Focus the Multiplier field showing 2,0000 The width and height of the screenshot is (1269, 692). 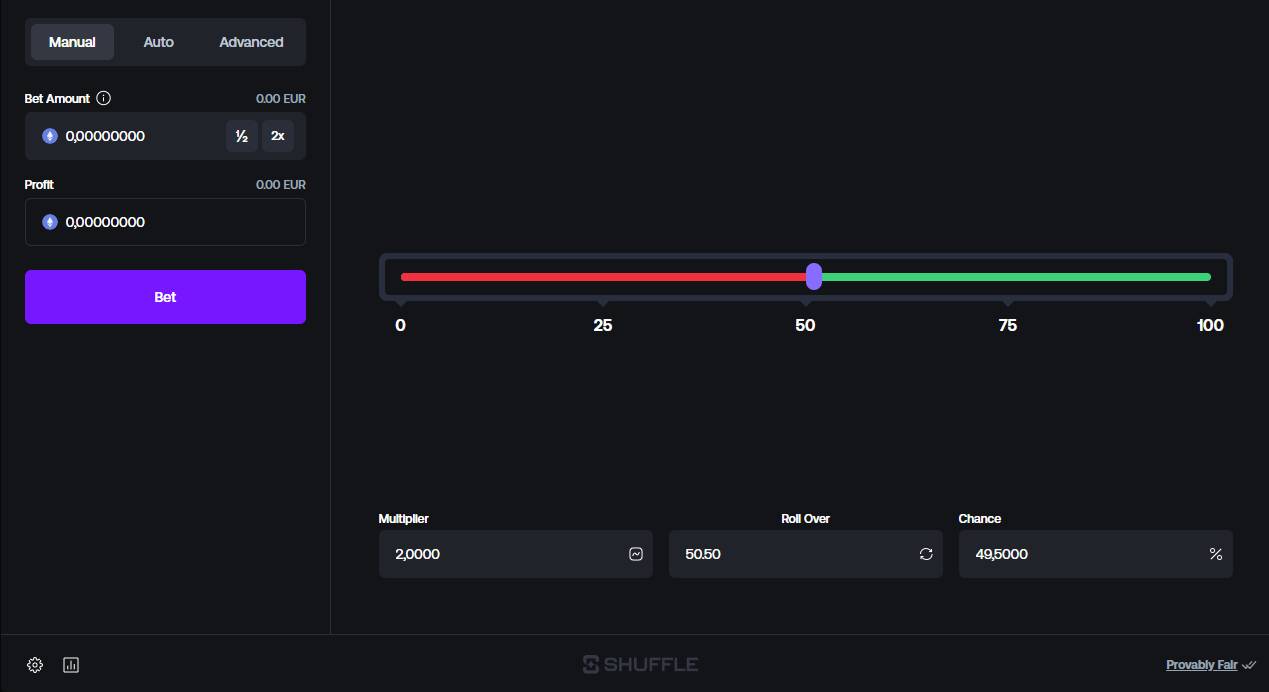tap(515, 554)
